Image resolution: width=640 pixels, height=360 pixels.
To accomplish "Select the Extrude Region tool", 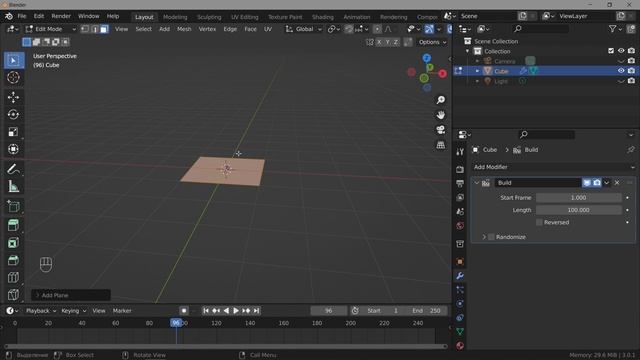I will click(13, 225).
